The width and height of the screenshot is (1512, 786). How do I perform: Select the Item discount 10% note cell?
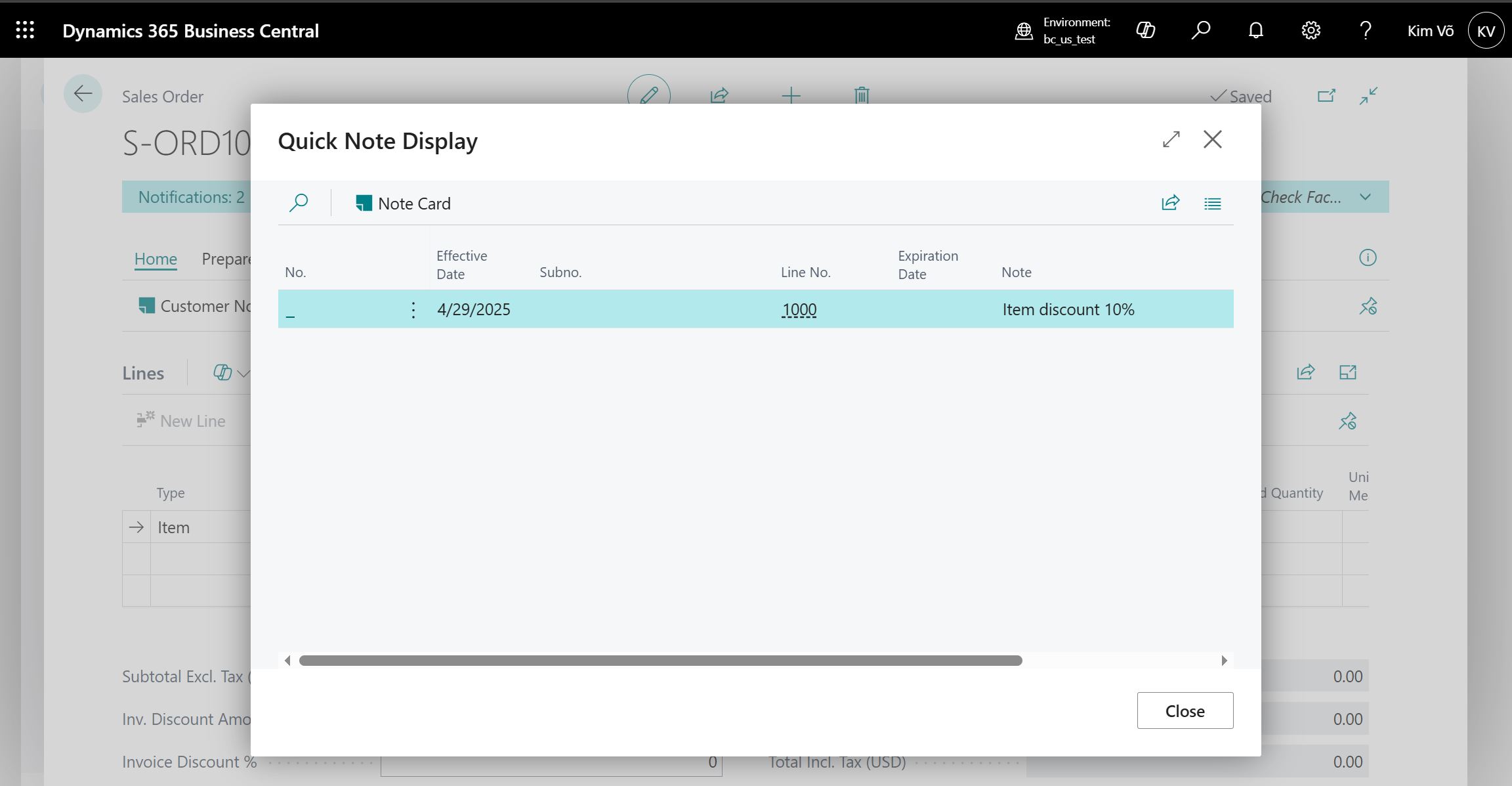[x=1068, y=309]
